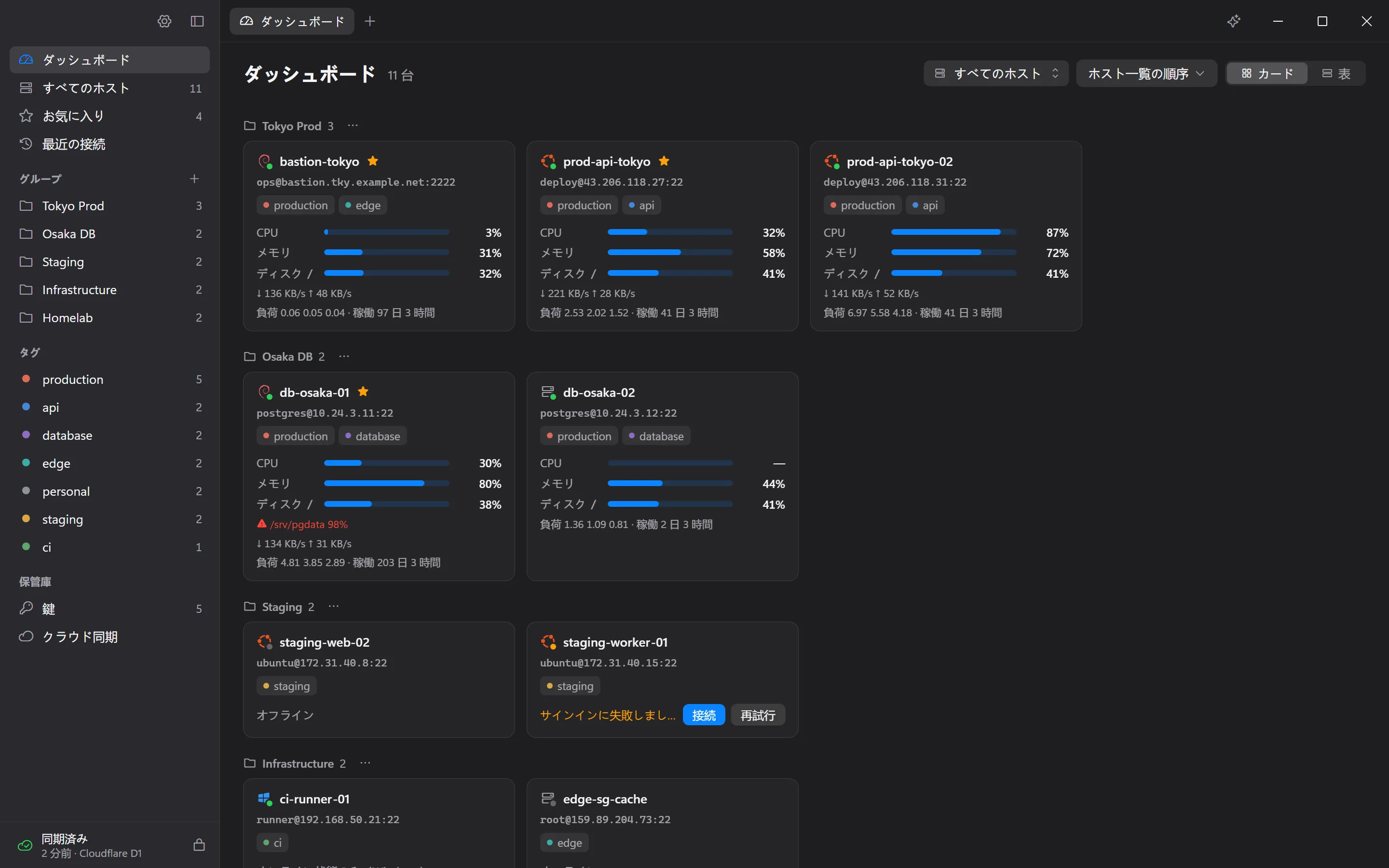Click prod-api-tokyo-02 CPU usage bar

953,232
